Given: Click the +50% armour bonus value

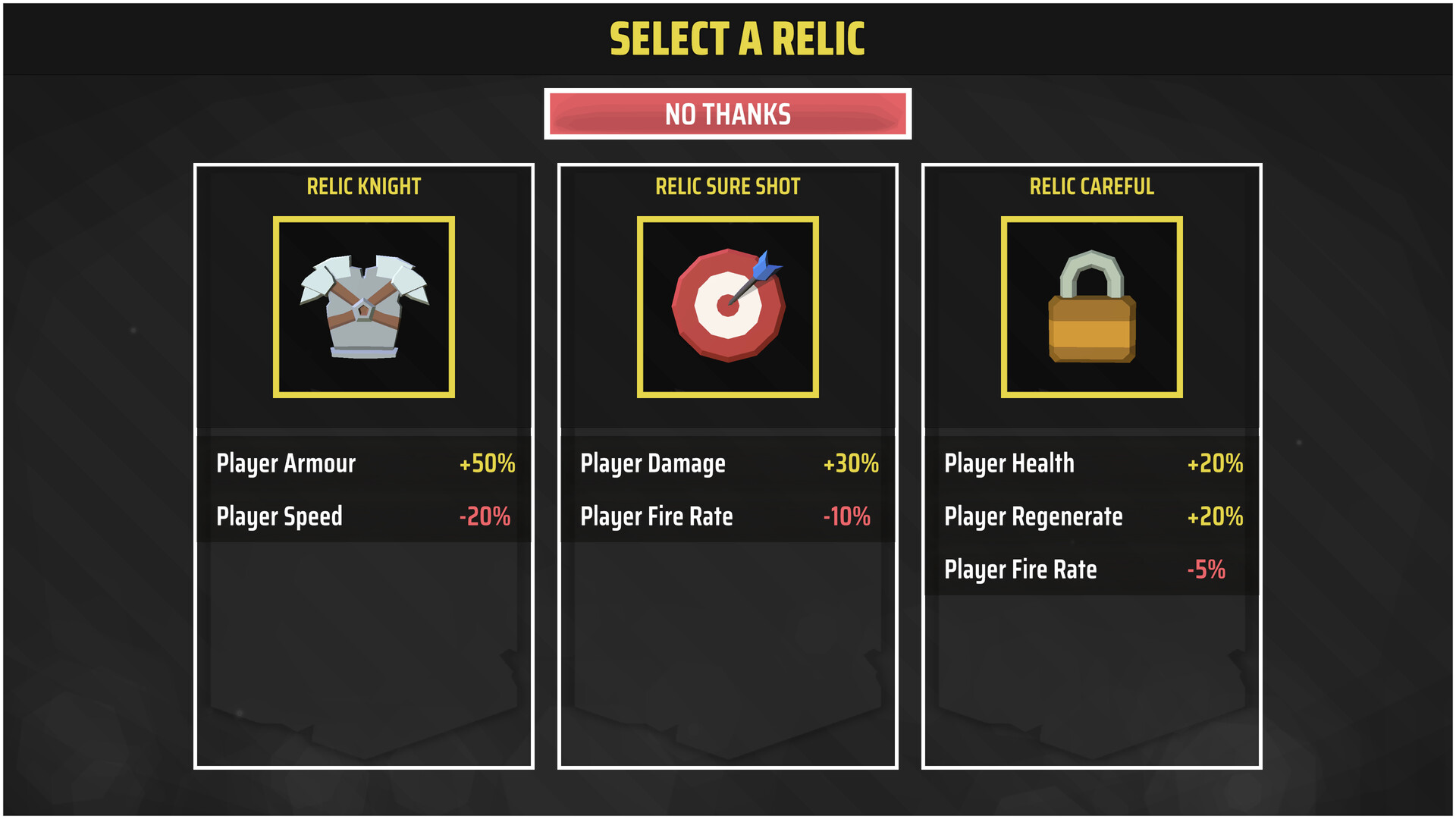Looking at the screenshot, I should click(487, 463).
